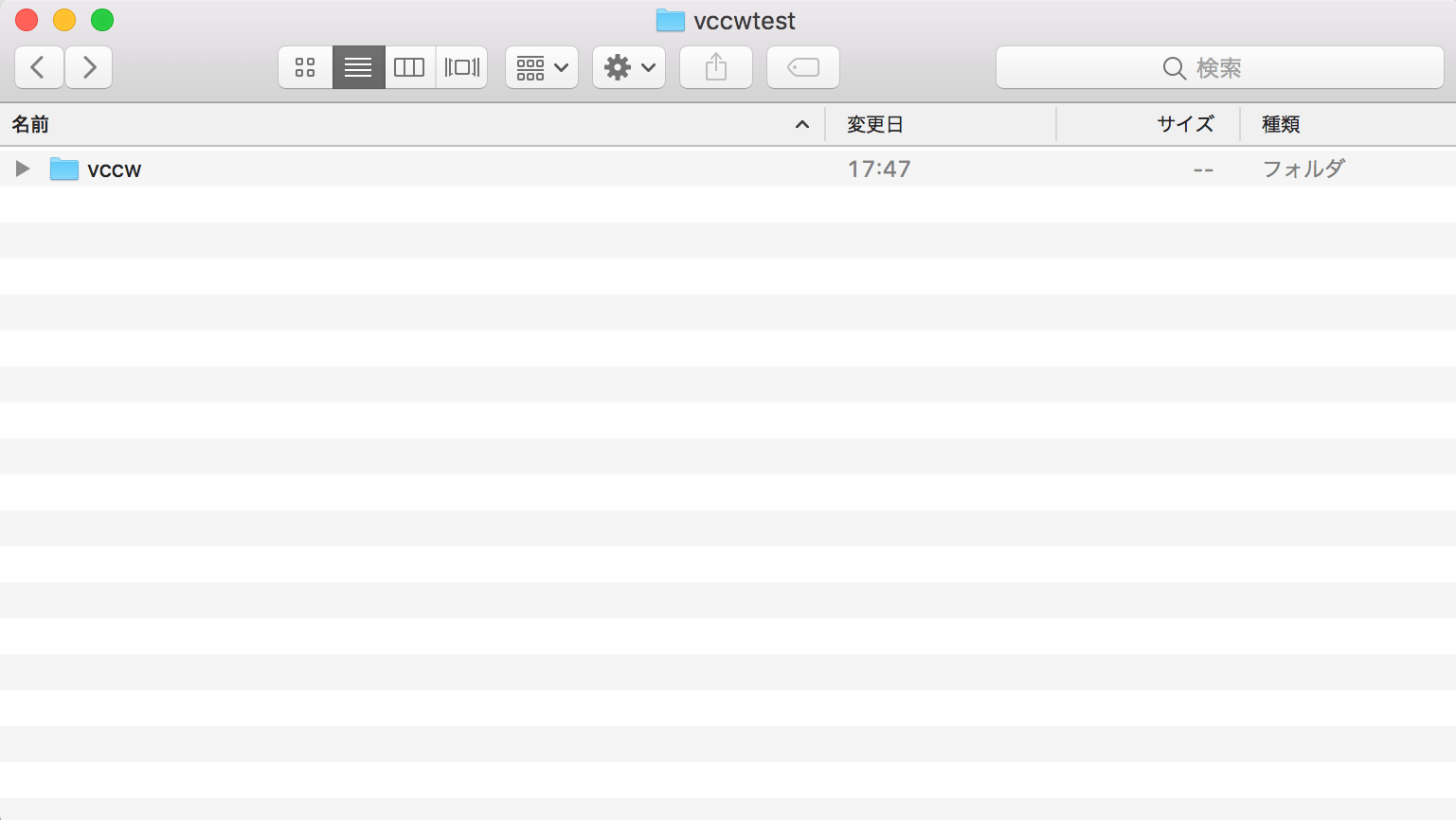Expand the vccw folder disclosure triangle
1456x820 pixels.
coord(23,169)
